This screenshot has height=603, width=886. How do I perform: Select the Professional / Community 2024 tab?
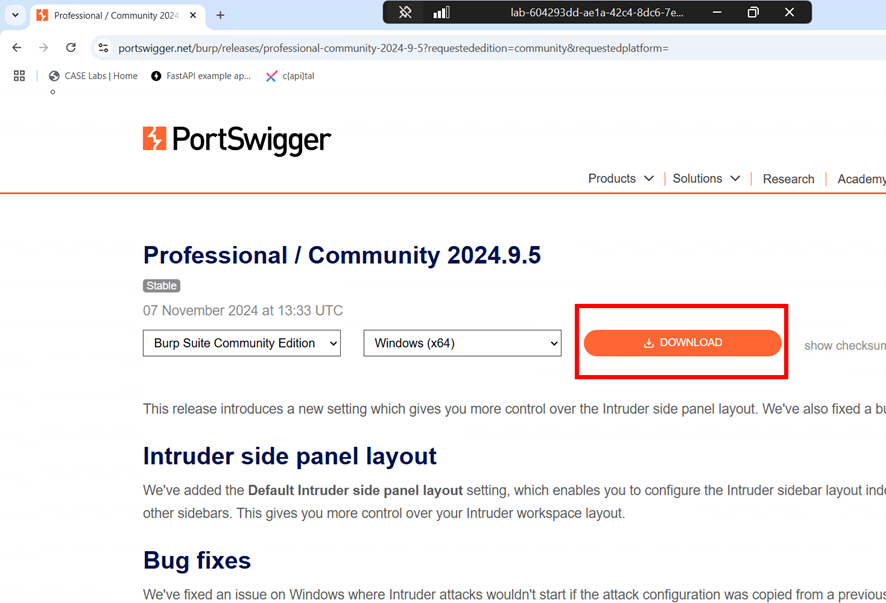(116, 15)
